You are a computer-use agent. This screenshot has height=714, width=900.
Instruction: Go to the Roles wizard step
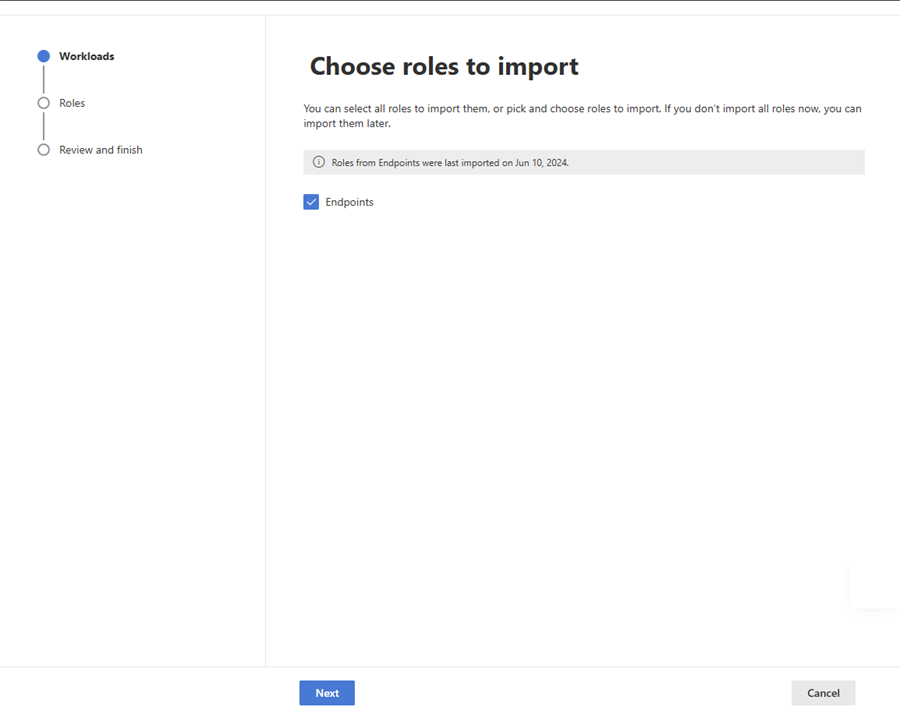(x=72, y=103)
